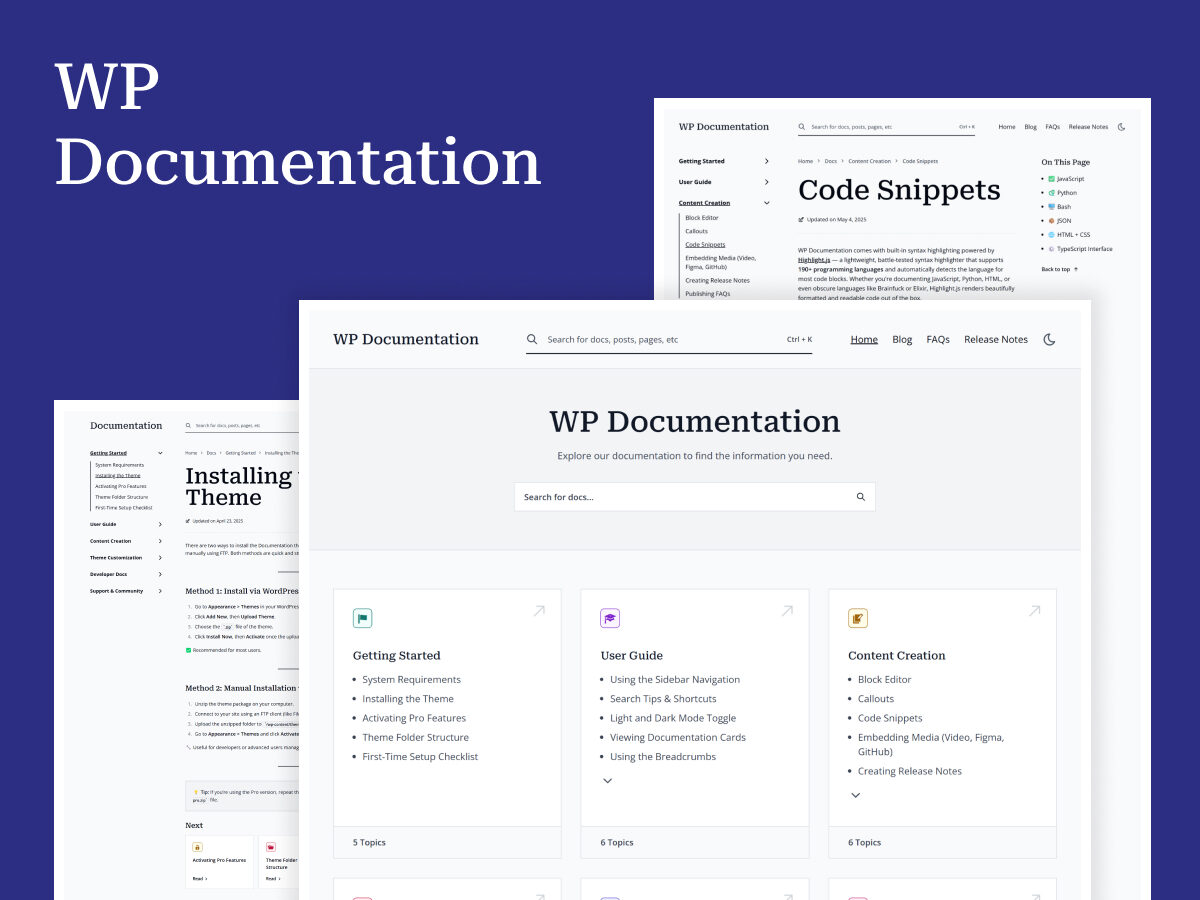Screen dimensions: 1200x900
Task: Show more topics in the User Guide card
Action: [x=608, y=780]
